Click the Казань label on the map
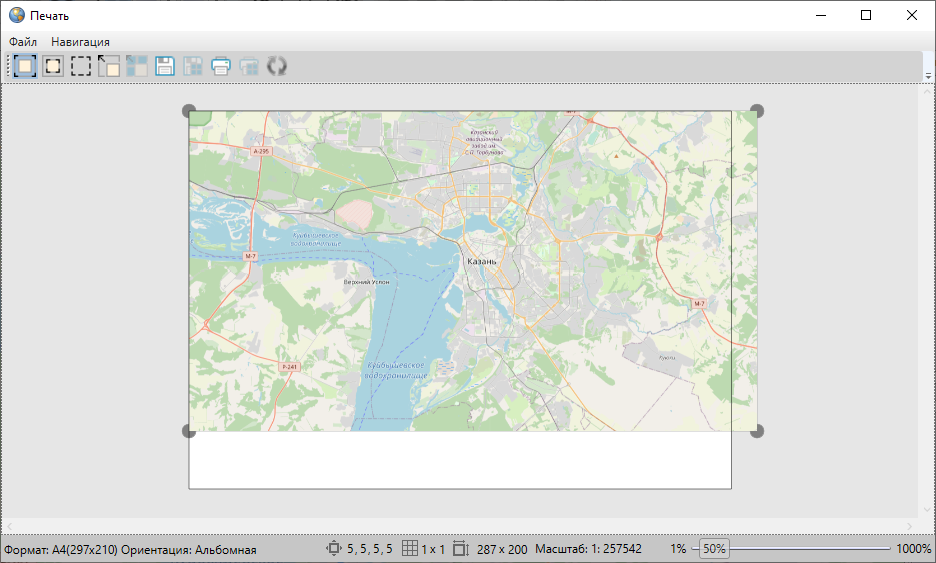Image resolution: width=936 pixels, height=563 pixels. pos(481,261)
